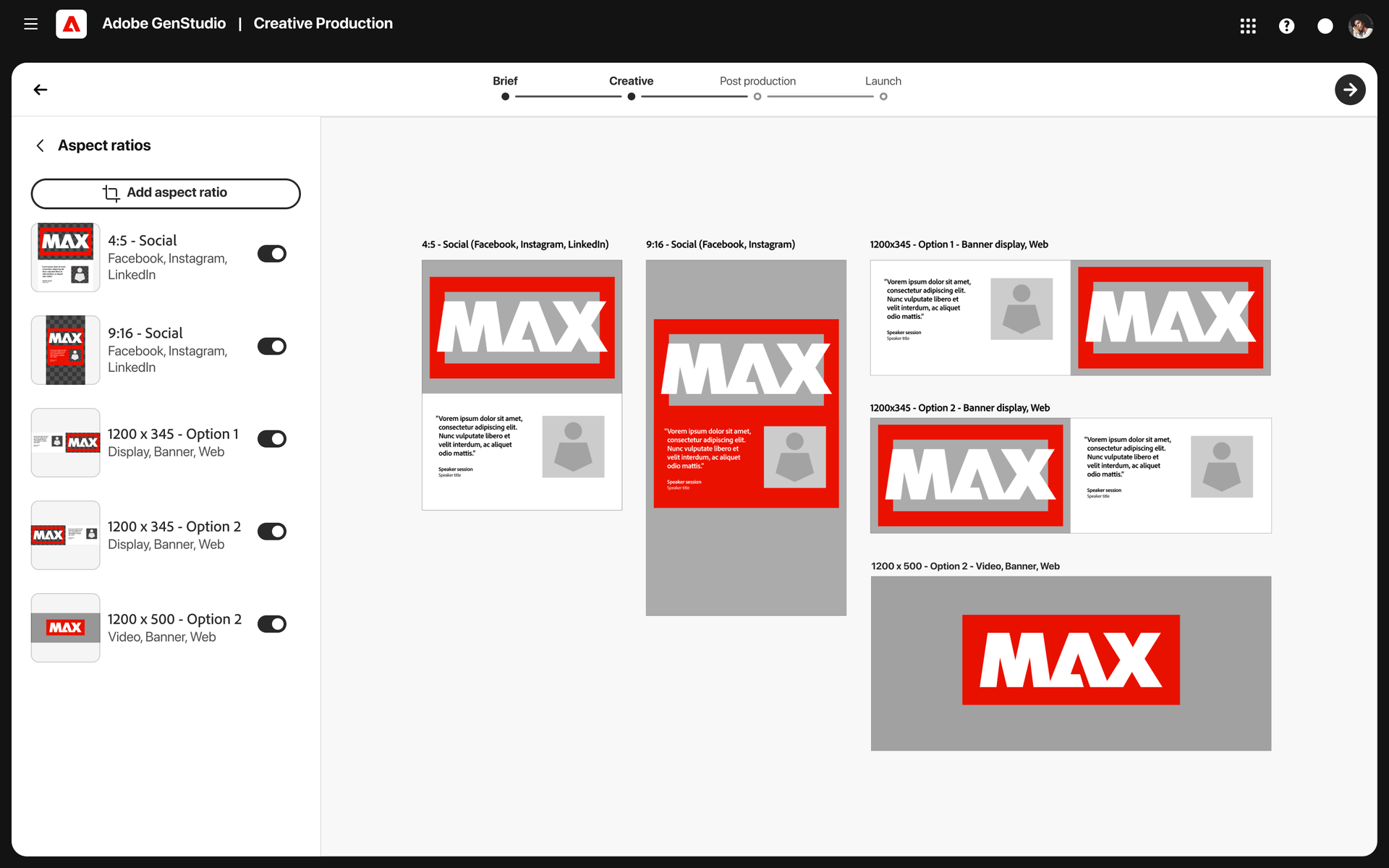Select 1200 x 500 Option 2 sidebar thumbnail
This screenshot has width=1389, height=868.
click(x=65, y=628)
